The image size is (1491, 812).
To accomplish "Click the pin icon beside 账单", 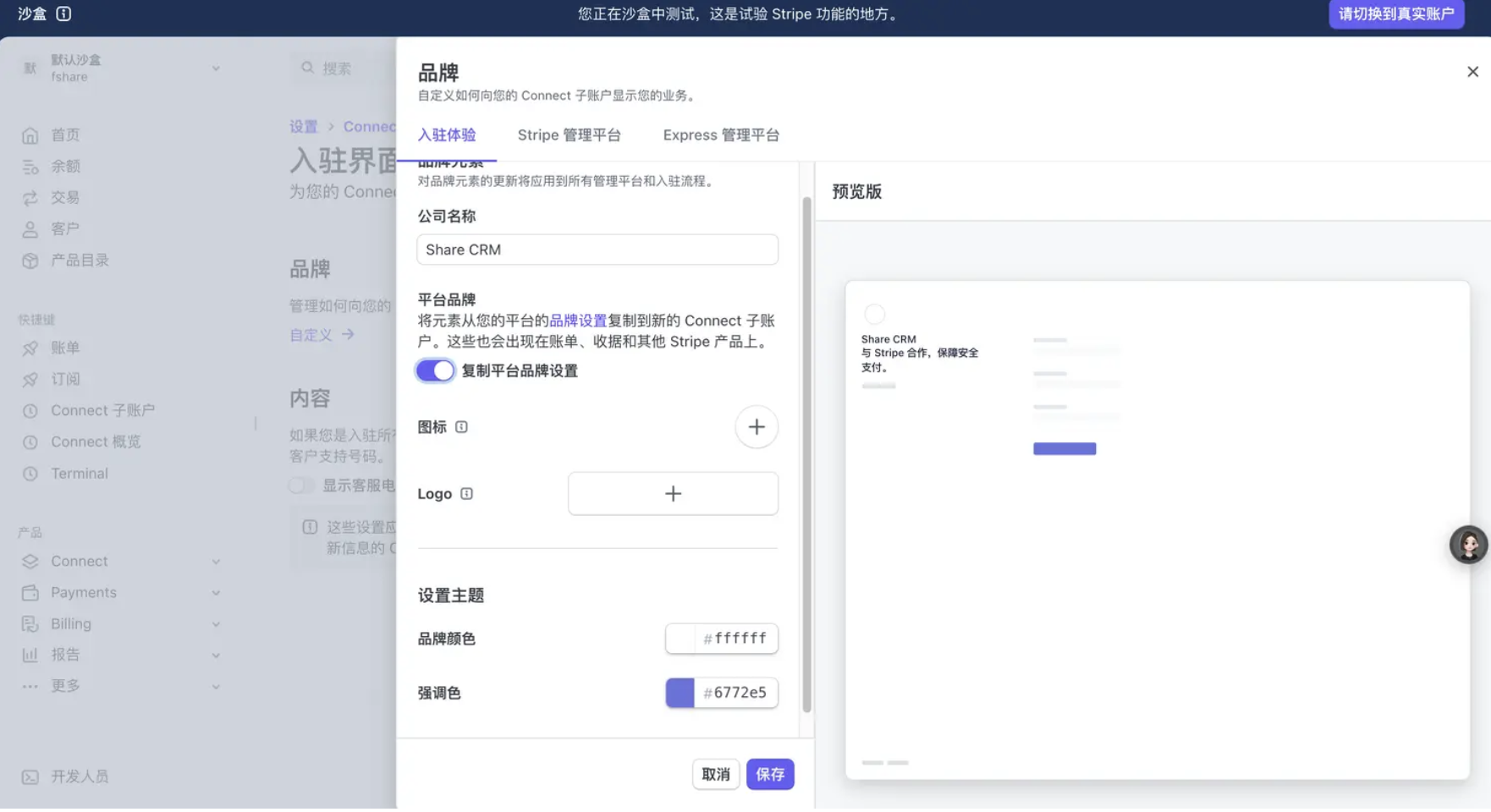I will 30,348.
